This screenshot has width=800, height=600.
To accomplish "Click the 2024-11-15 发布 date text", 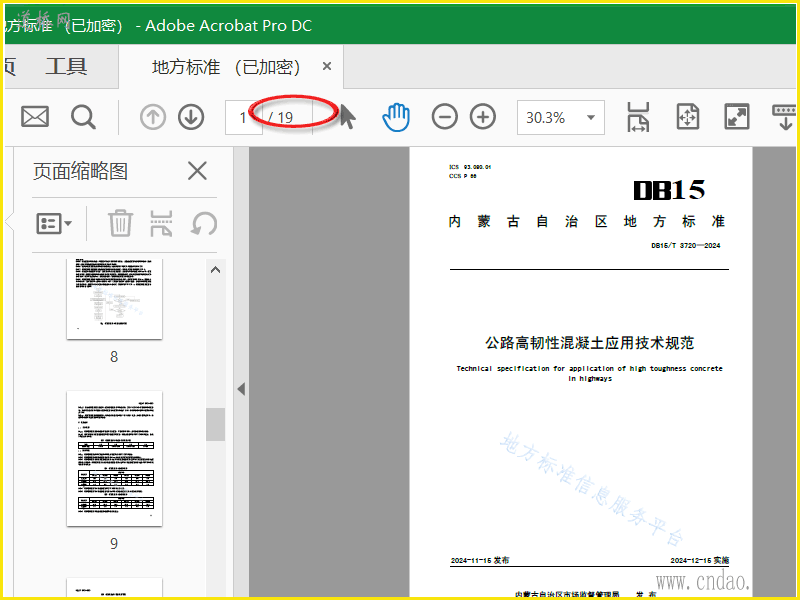I will coord(480,560).
